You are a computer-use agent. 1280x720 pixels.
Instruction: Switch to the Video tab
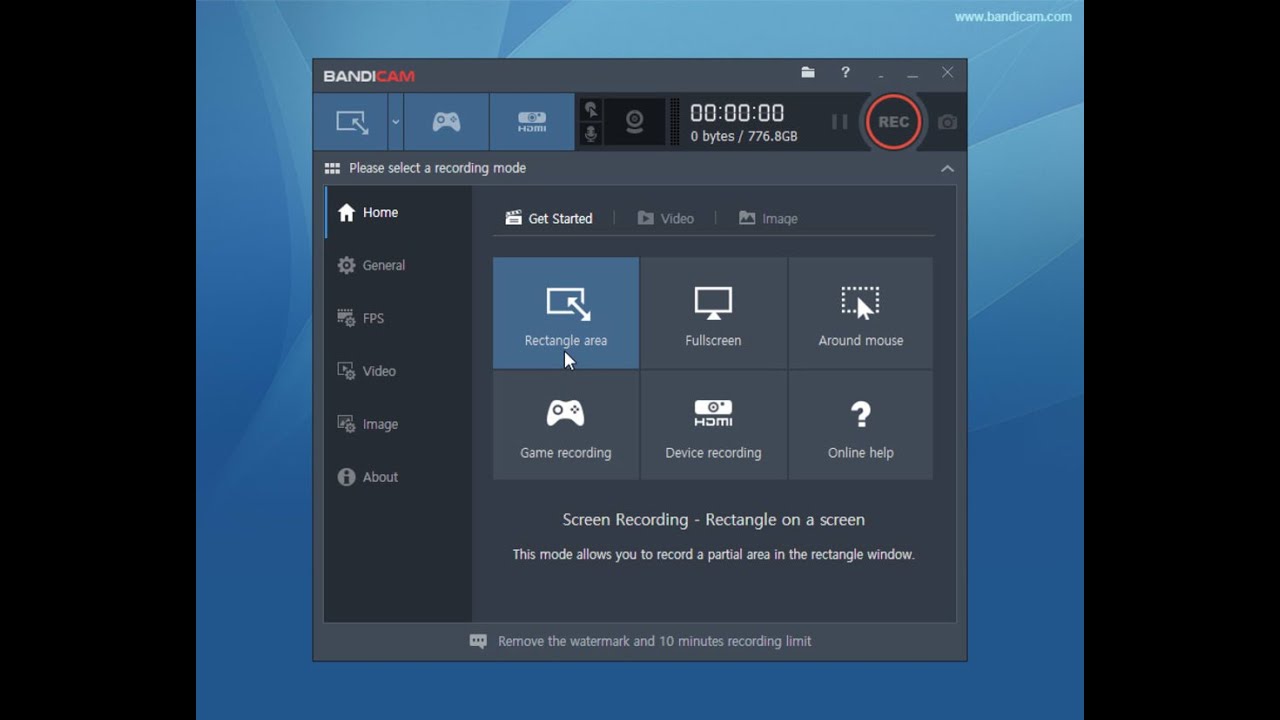pyautogui.click(x=666, y=218)
